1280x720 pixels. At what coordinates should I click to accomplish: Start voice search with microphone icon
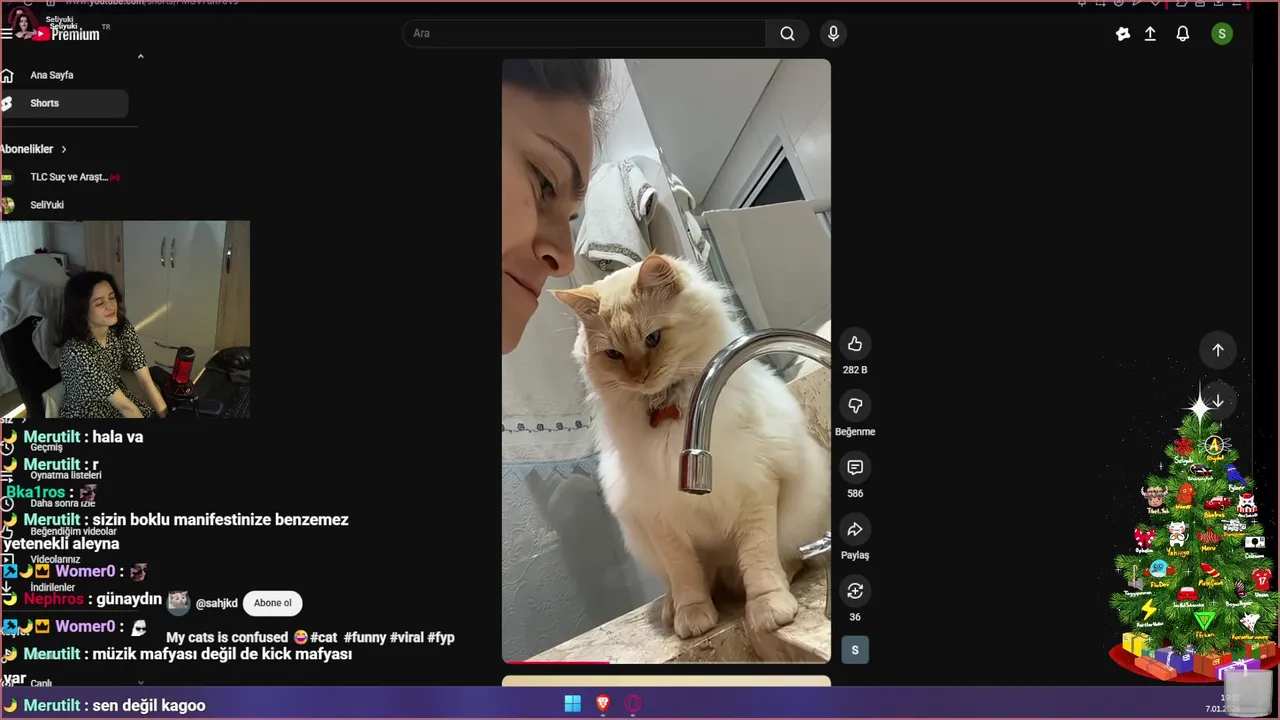pyautogui.click(x=833, y=33)
